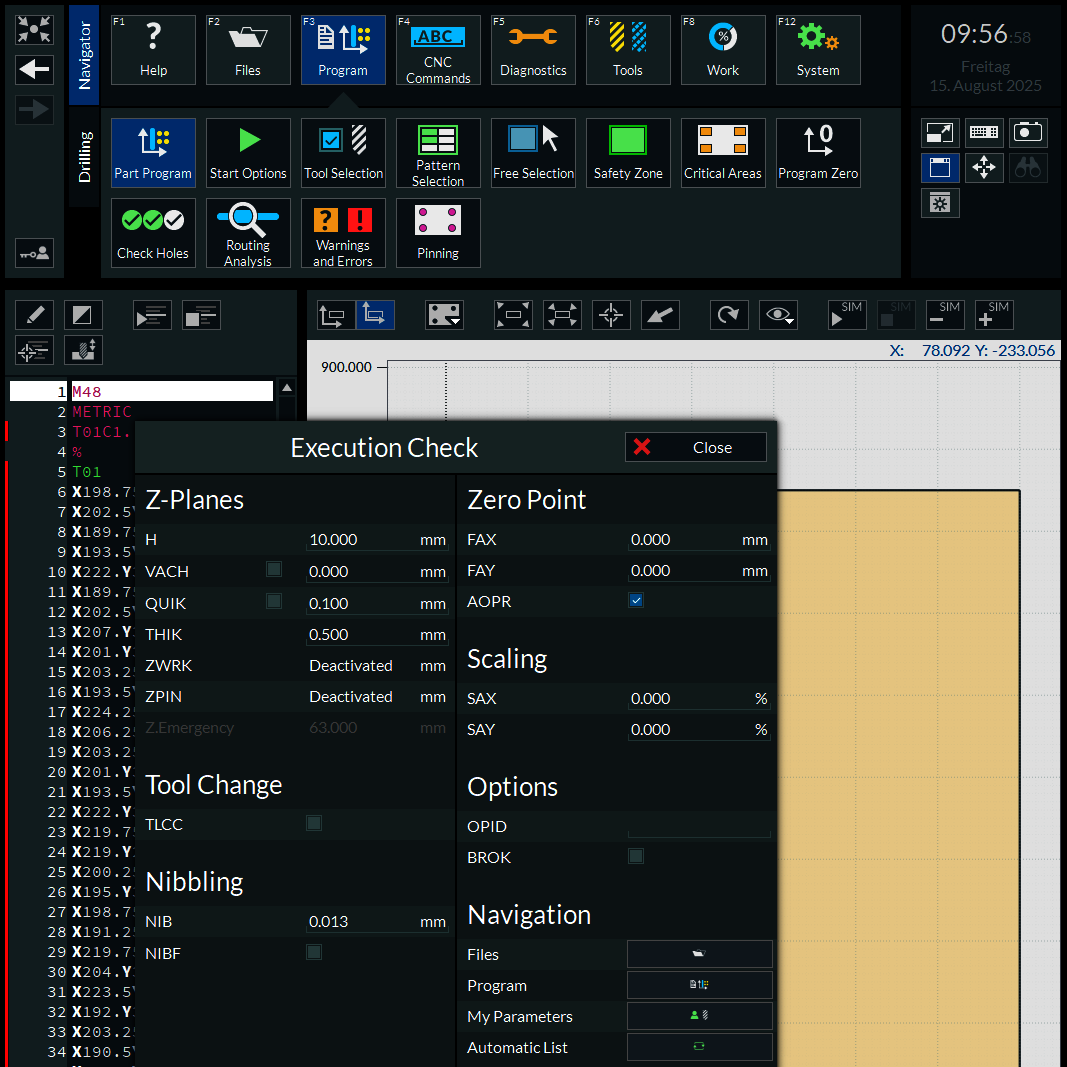
Task: Select the Program tile
Action: point(343,50)
